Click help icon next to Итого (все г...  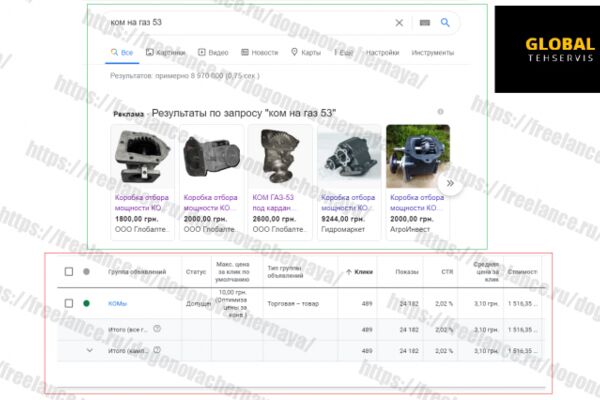157,329
